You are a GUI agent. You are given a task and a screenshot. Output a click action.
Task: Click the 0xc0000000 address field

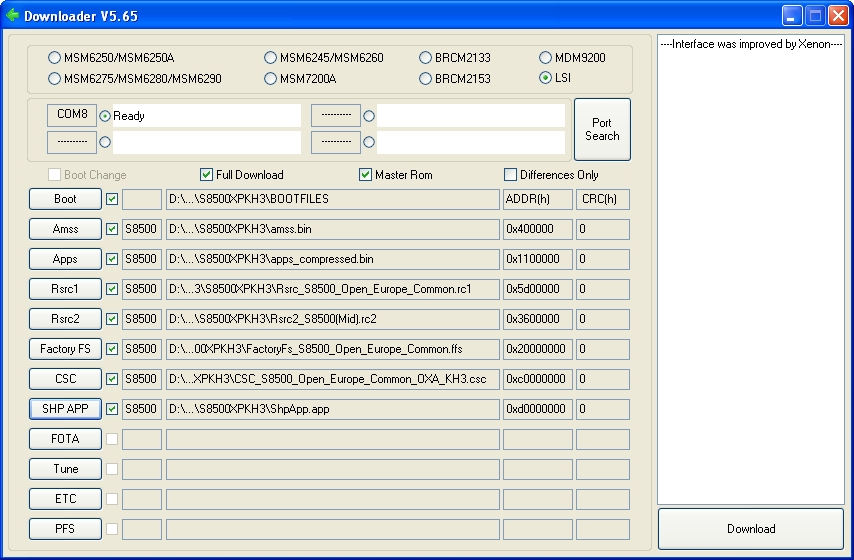click(538, 379)
